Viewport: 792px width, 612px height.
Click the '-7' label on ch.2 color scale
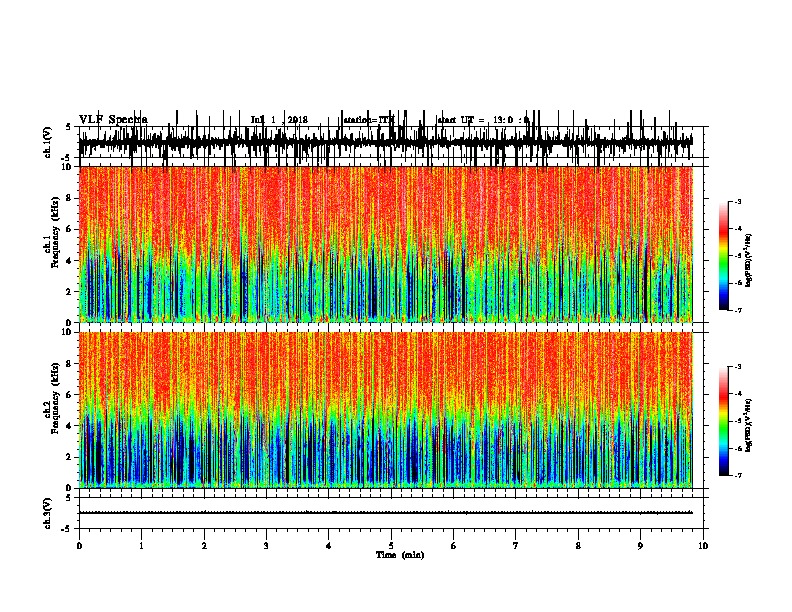coord(737,475)
